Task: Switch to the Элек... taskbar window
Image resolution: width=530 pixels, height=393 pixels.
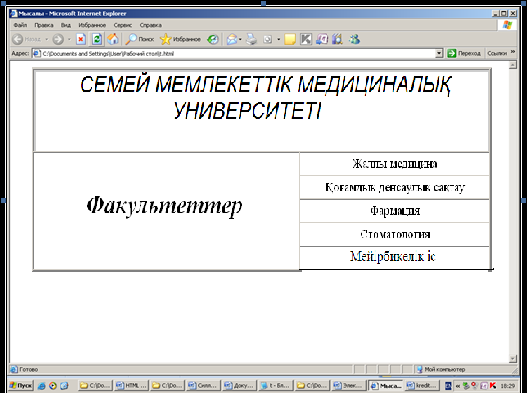Action: point(348,385)
